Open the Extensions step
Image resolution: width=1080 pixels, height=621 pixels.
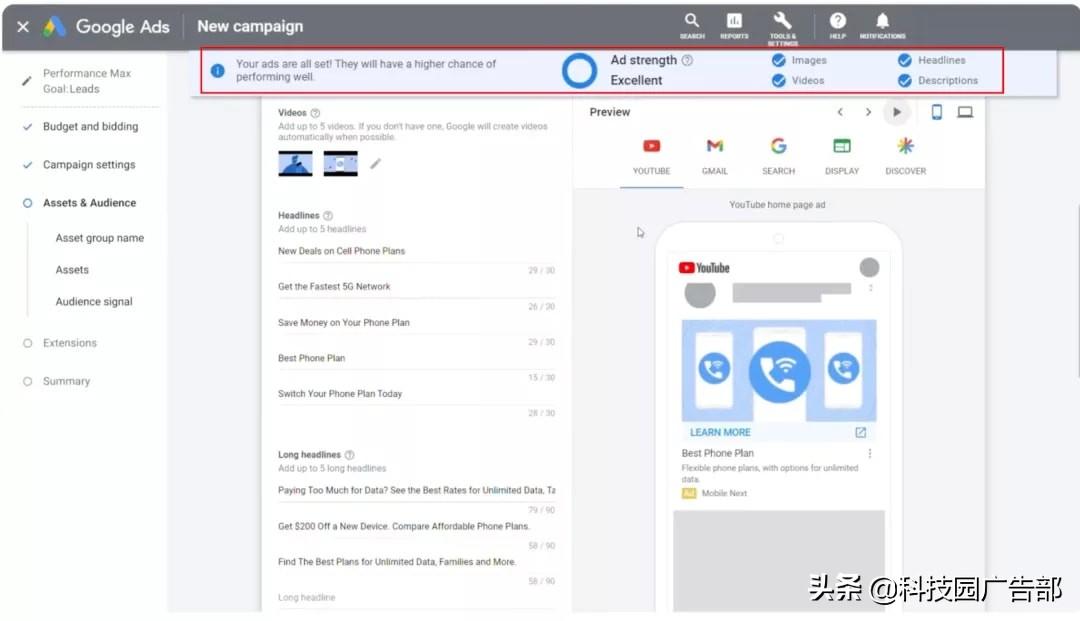(70, 343)
